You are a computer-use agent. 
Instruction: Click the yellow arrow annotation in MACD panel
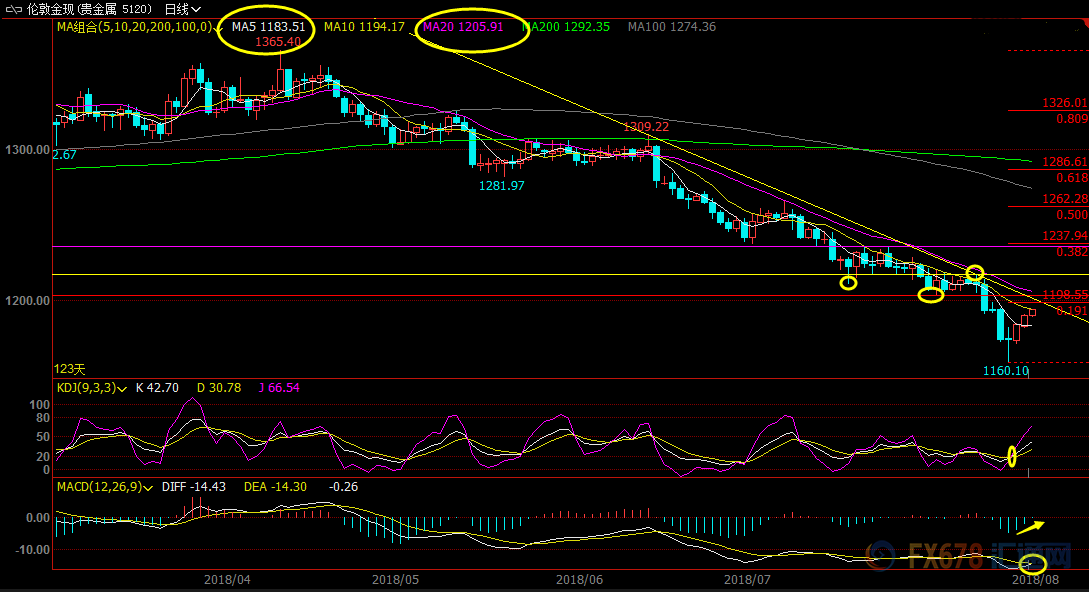click(x=1032, y=526)
